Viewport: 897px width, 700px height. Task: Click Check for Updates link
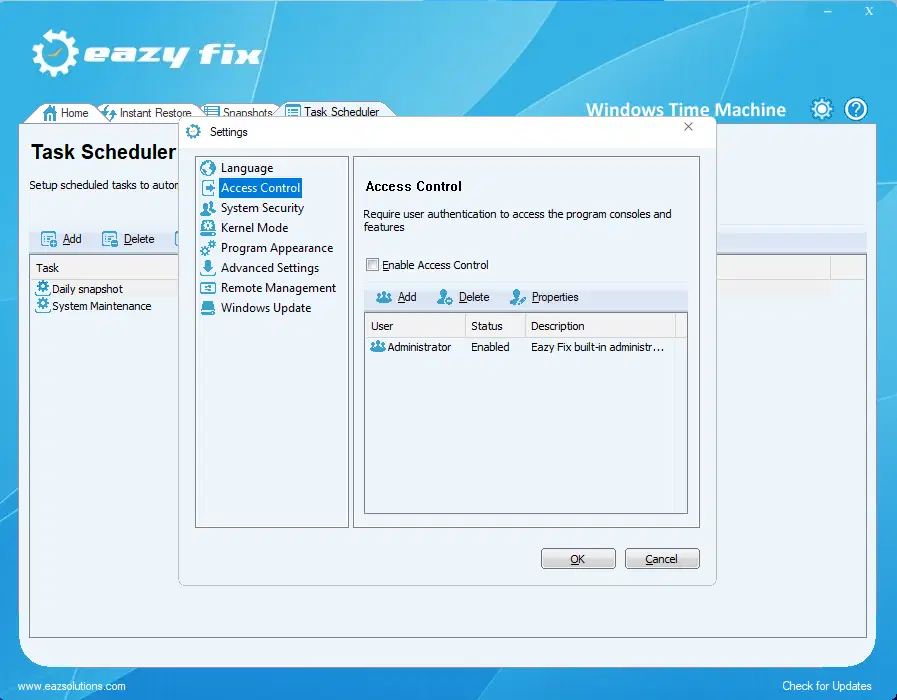[827, 686]
